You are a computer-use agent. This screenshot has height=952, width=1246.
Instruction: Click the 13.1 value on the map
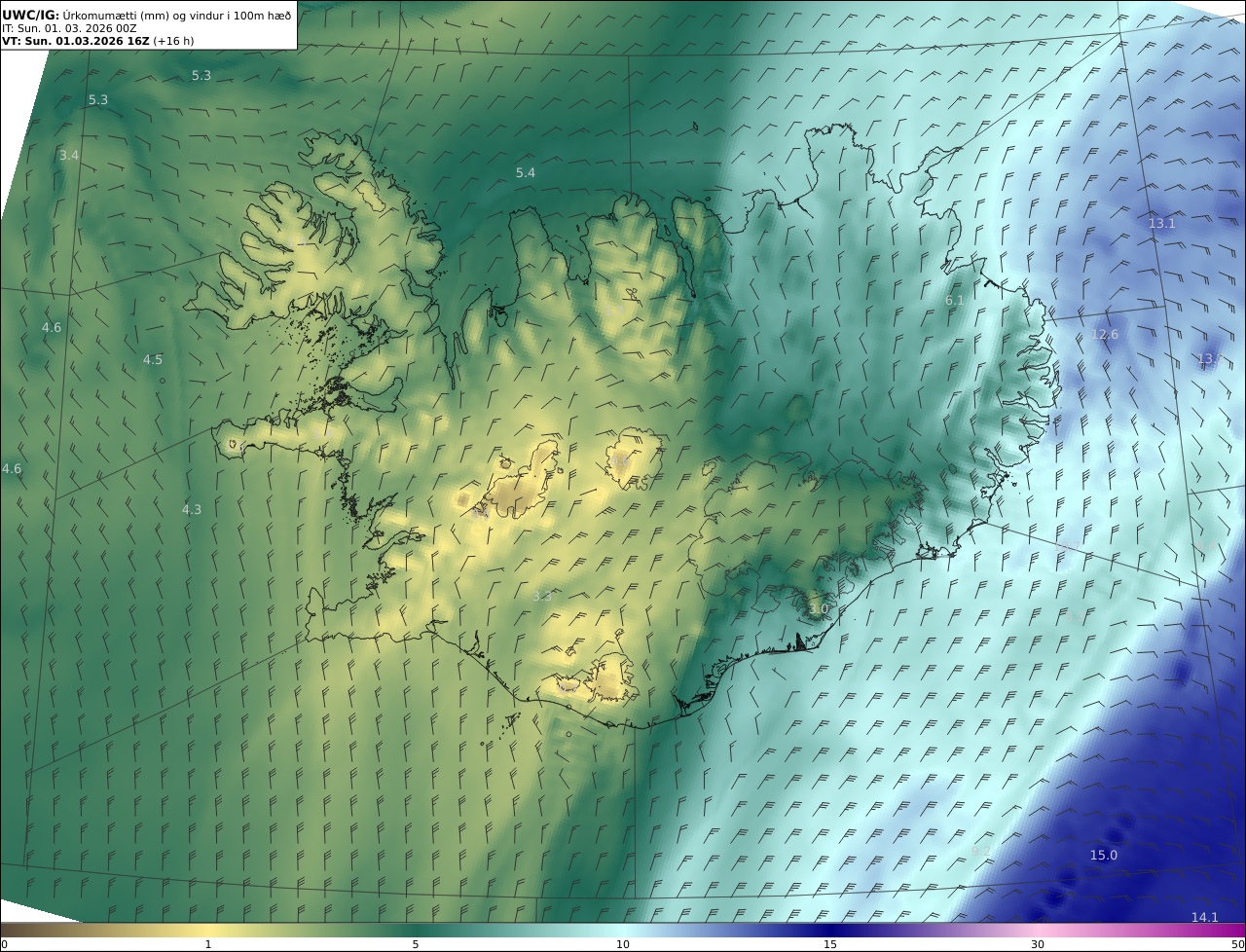pos(1162,223)
